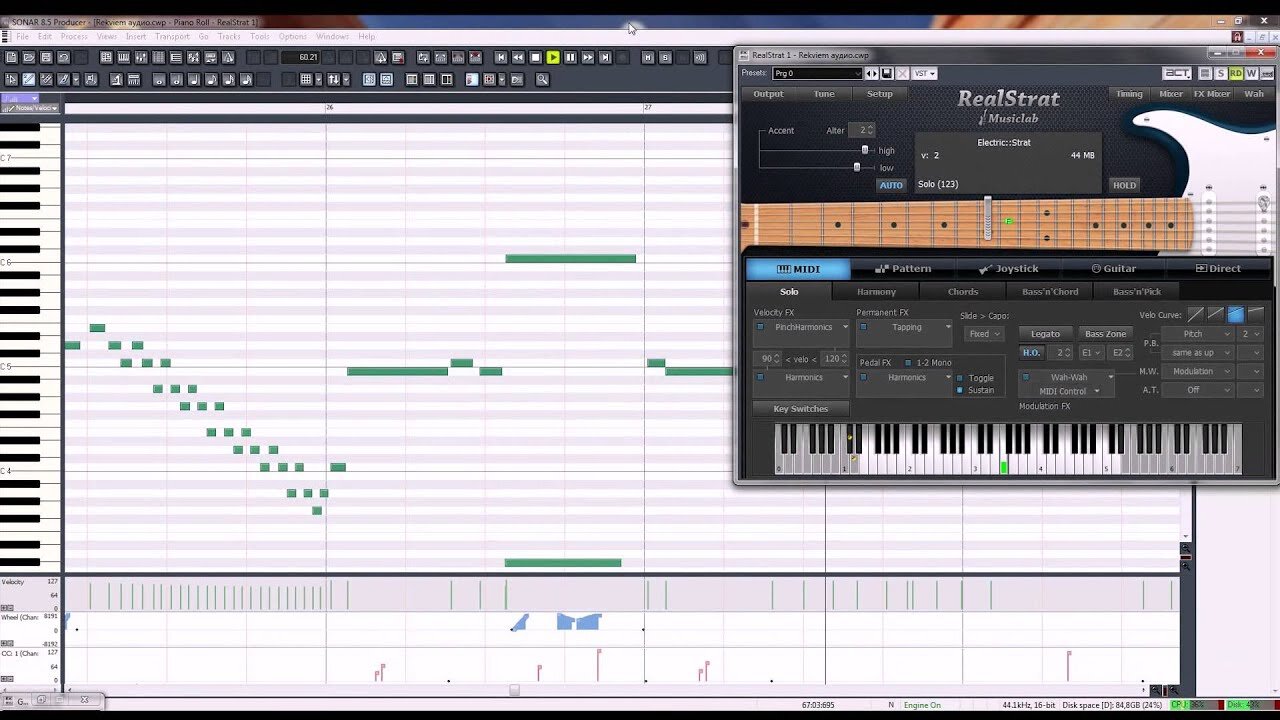Open the Wah panel tab
This screenshot has height=720, width=1280.
coord(1254,94)
